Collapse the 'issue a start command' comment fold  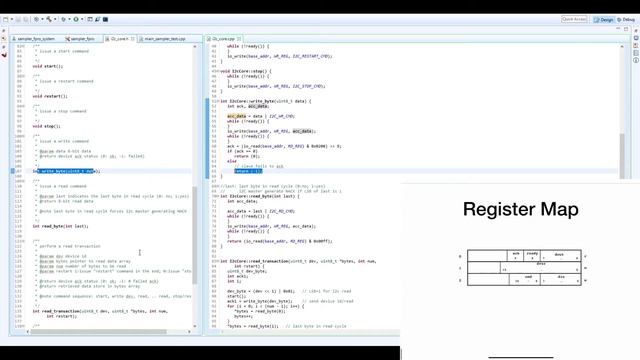pyautogui.click(x=24, y=46)
